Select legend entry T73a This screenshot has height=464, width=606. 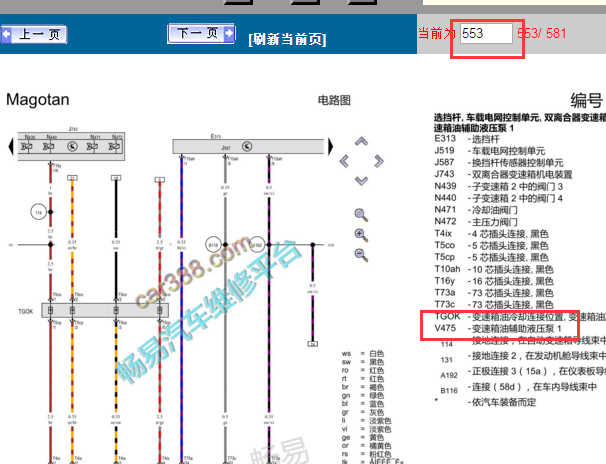coord(494,293)
